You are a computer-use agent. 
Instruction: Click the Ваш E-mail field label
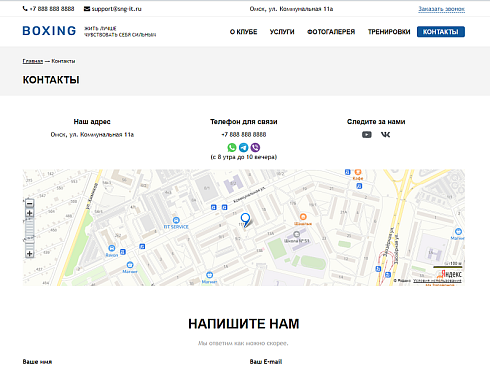pyautogui.click(x=266, y=362)
